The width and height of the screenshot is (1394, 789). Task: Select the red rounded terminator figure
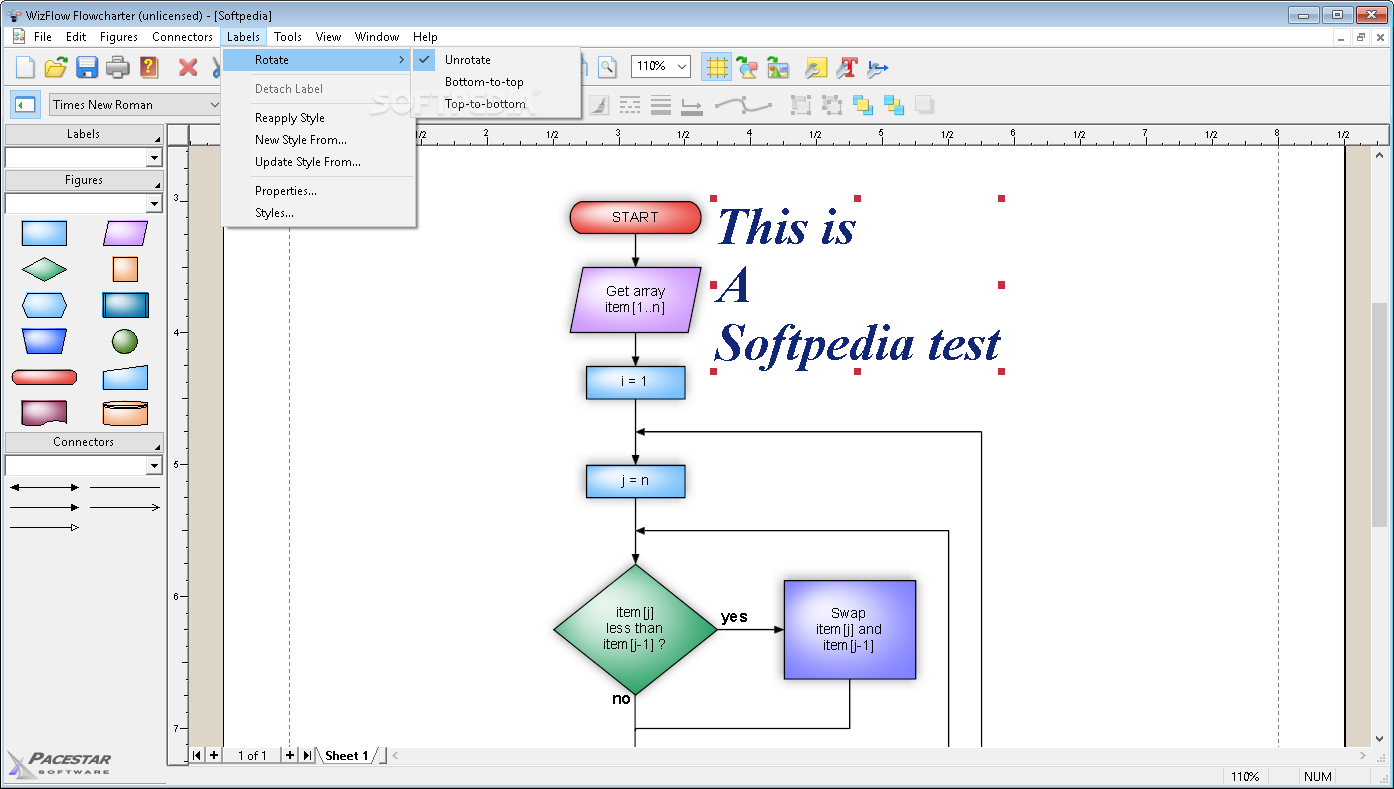44,377
